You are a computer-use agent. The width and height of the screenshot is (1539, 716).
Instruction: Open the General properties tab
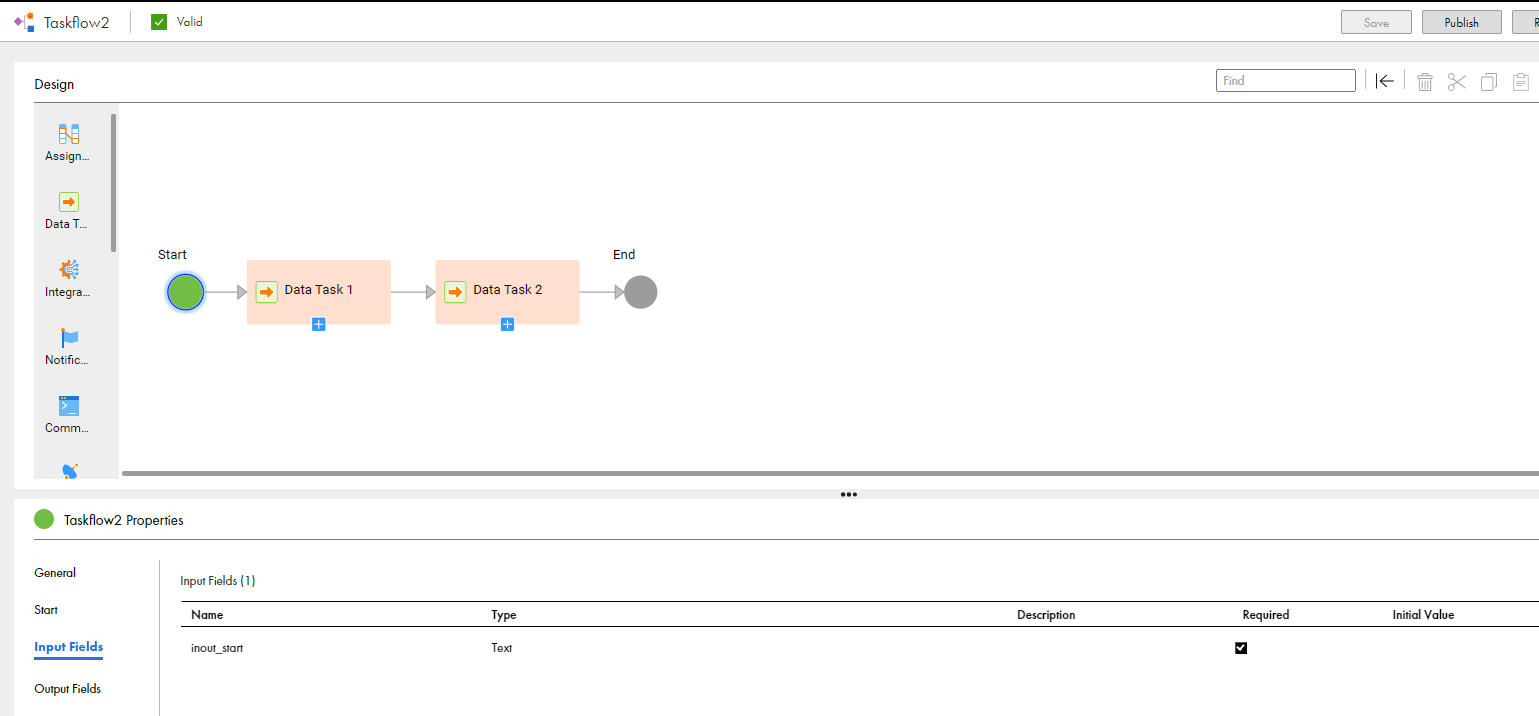pos(55,573)
